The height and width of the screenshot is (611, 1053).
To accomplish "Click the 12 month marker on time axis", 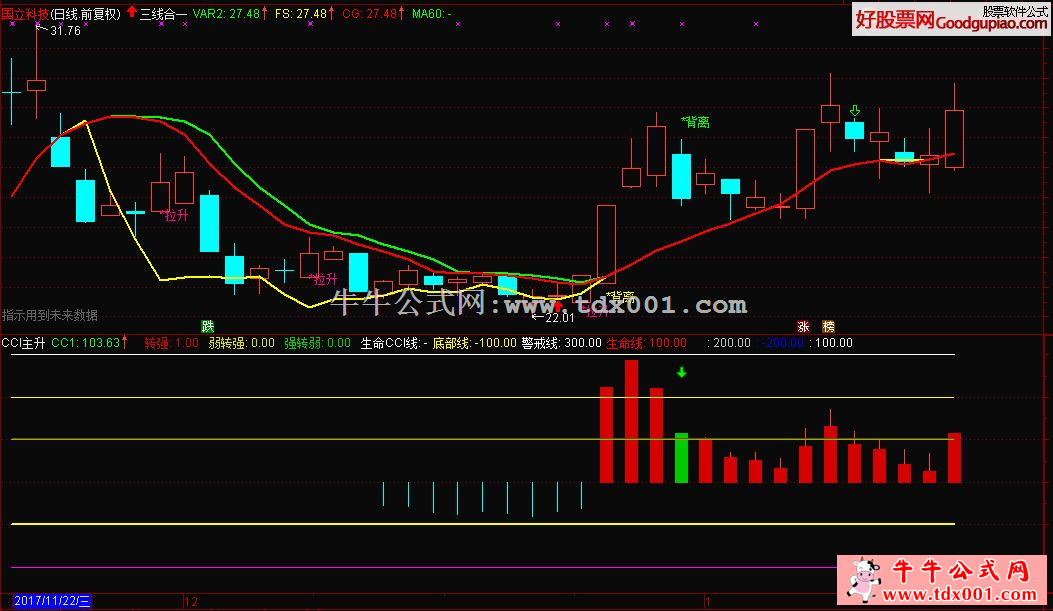I will click(191, 601).
